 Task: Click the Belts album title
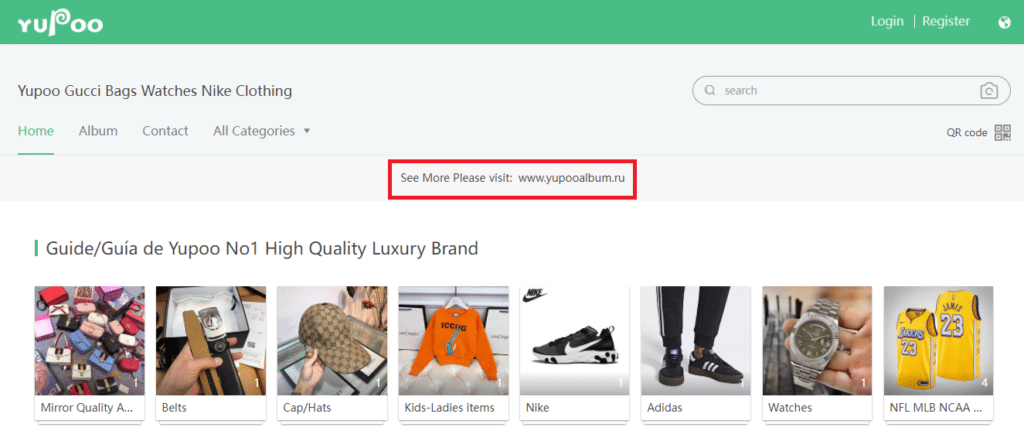pyautogui.click(x=174, y=408)
